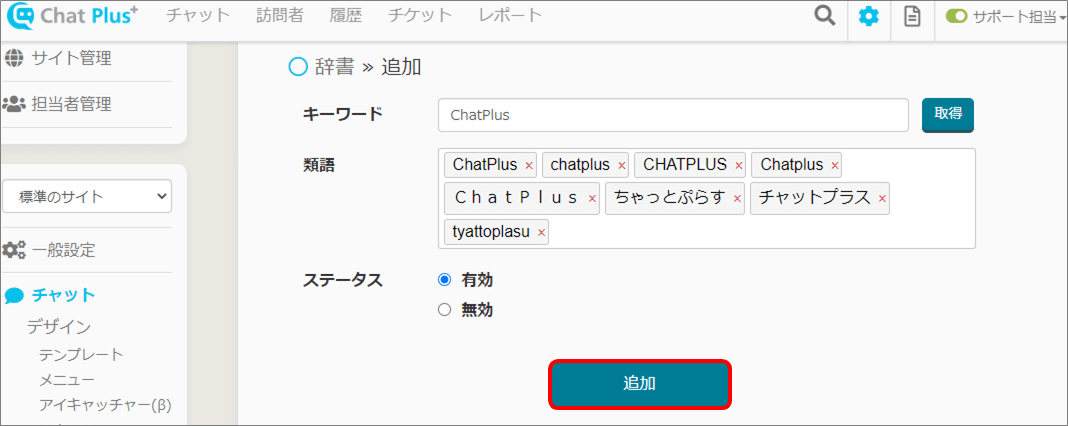The width and height of the screenshot is (1068, 426).
Task: Select the 無効 status radio button
Action: pyautogui.click(x=445, y=310)
